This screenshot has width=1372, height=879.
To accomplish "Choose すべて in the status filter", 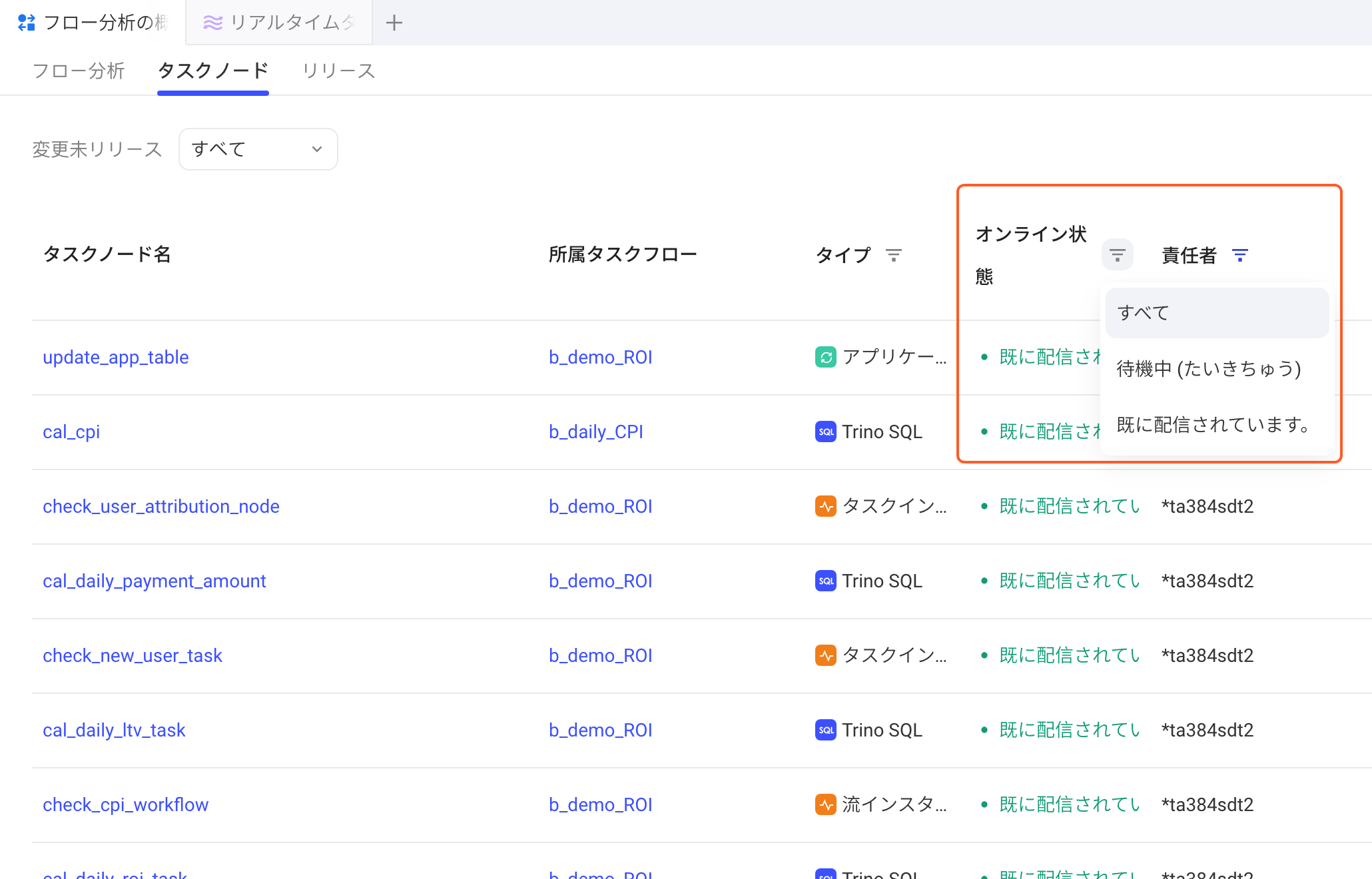I will [x=1217, y=313].
